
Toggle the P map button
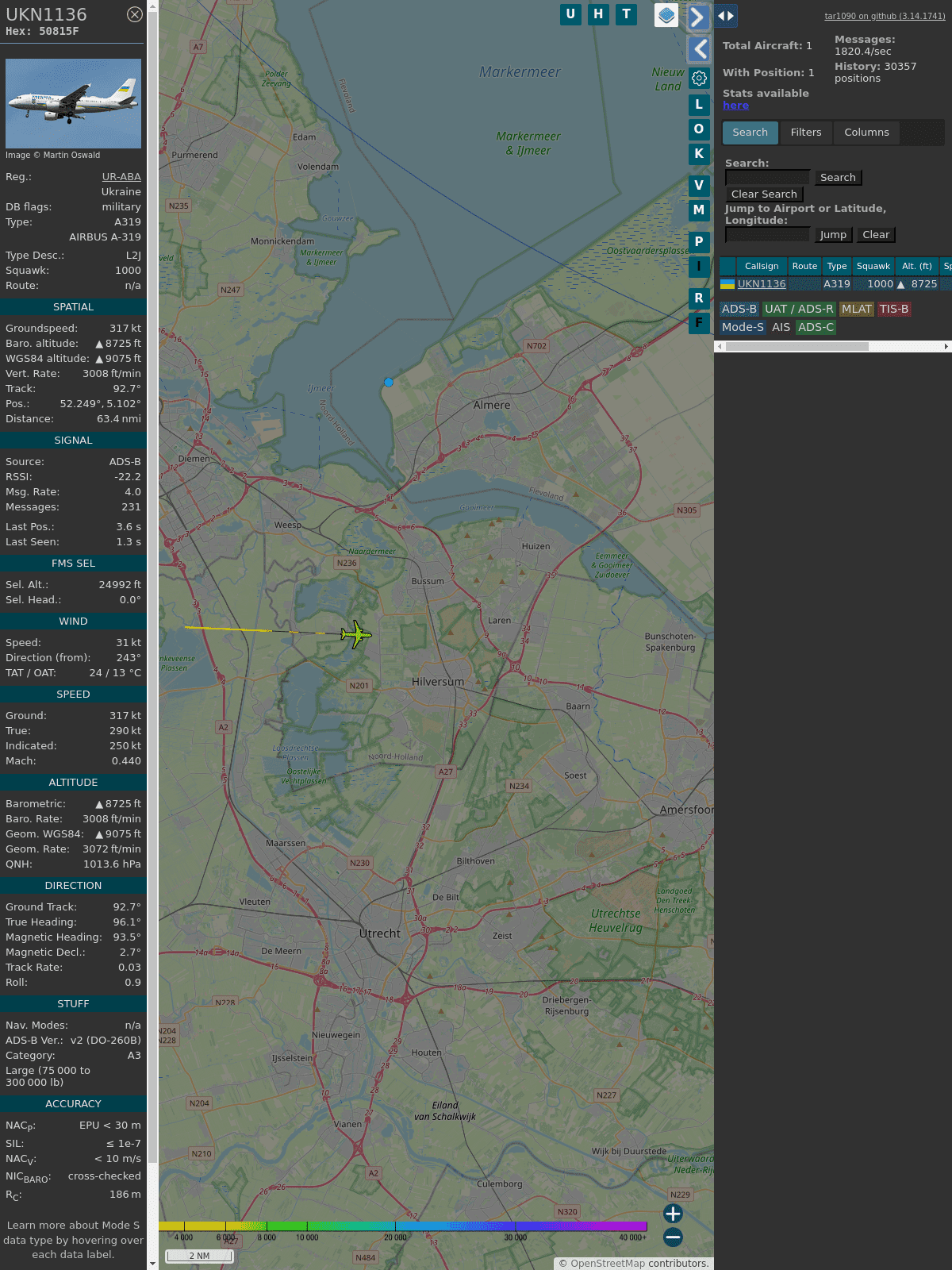(699, 241)
